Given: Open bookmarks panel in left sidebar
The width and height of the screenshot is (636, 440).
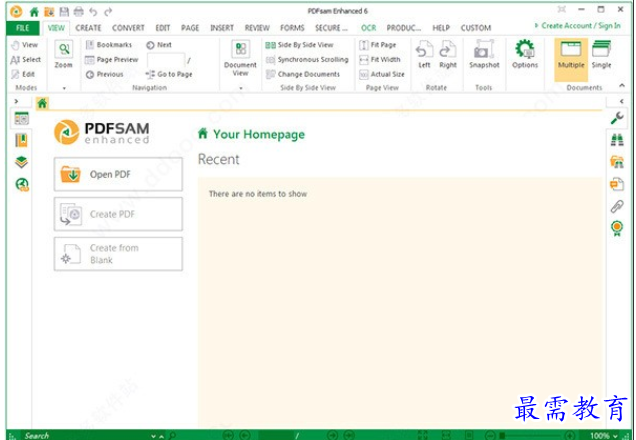Looking at the screenshot, I should (21, 140).
